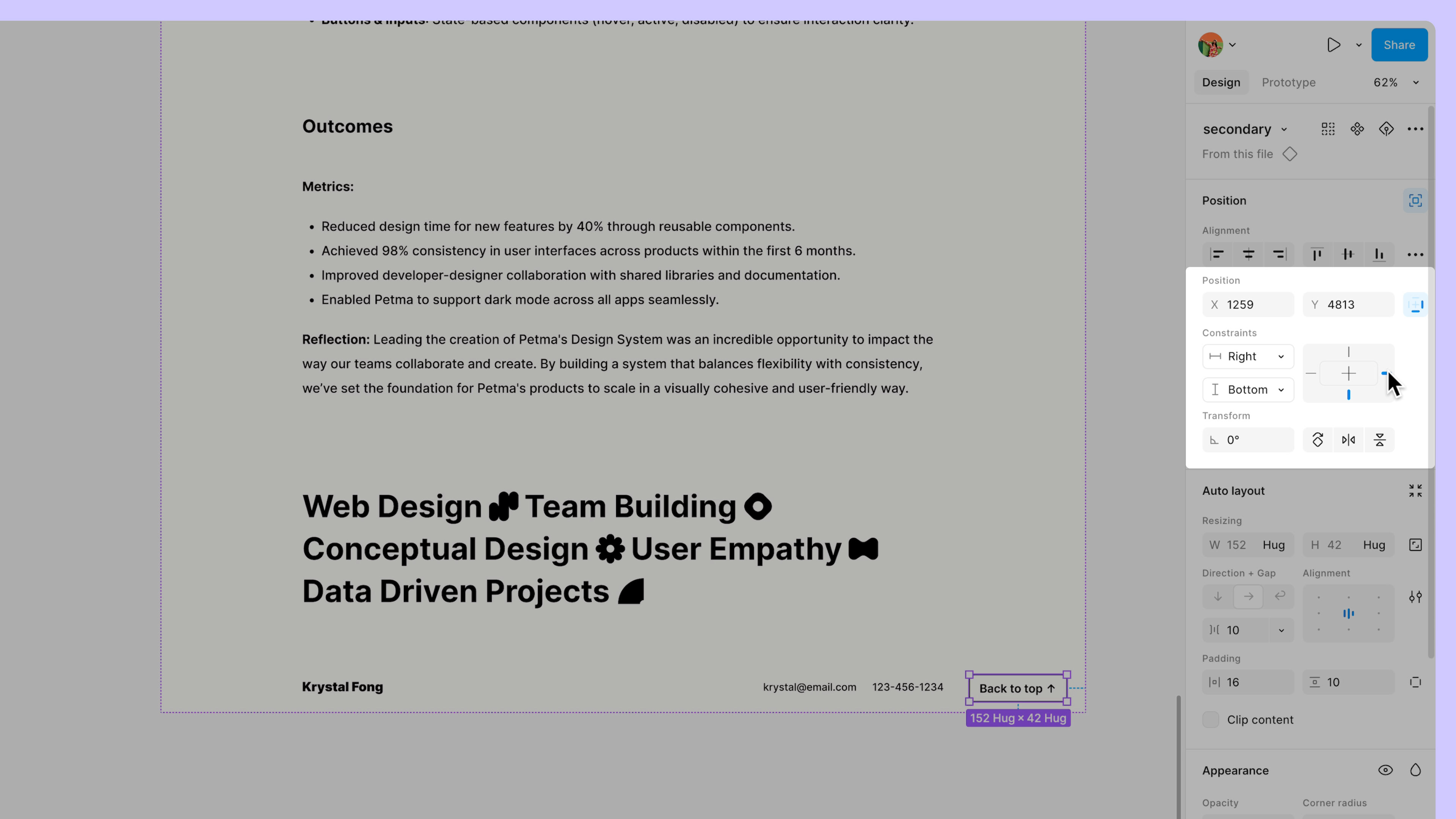
Task: Click the 123-456-1234 phone text
Action: (x=907, y=687)
